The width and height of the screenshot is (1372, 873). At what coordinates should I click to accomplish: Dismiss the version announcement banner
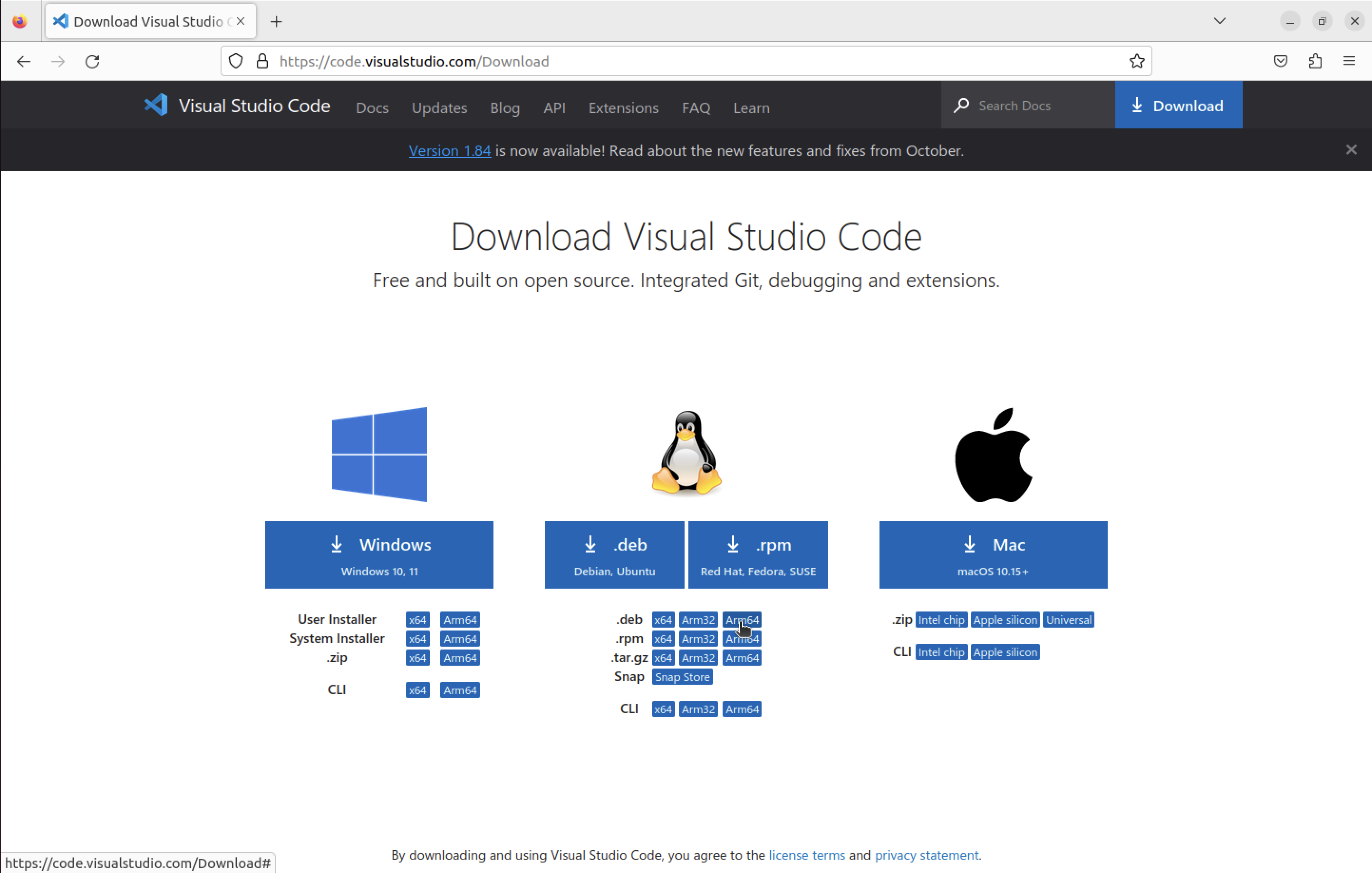(1351, 150)
